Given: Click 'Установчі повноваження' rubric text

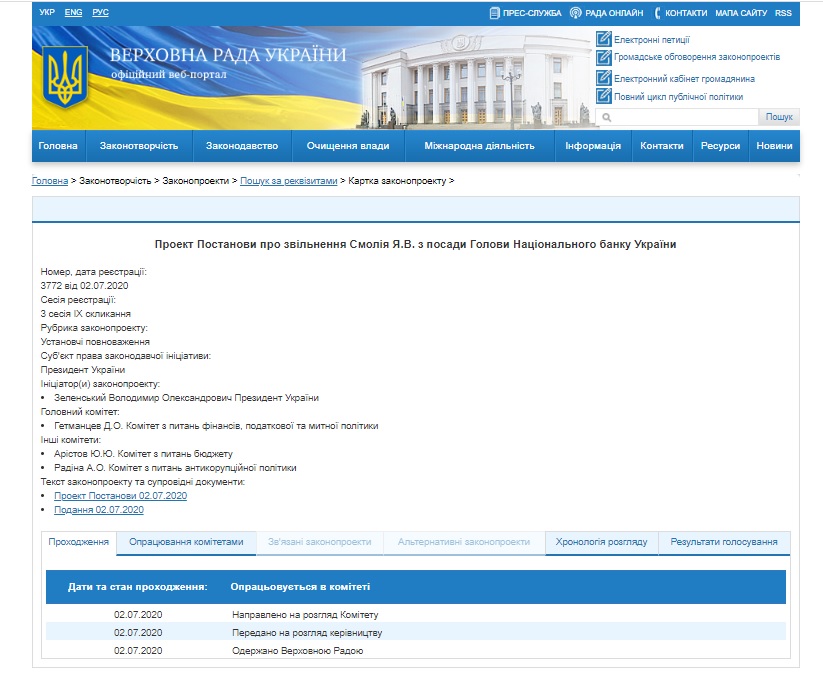Looking at the screenshot, I should 95,342.
